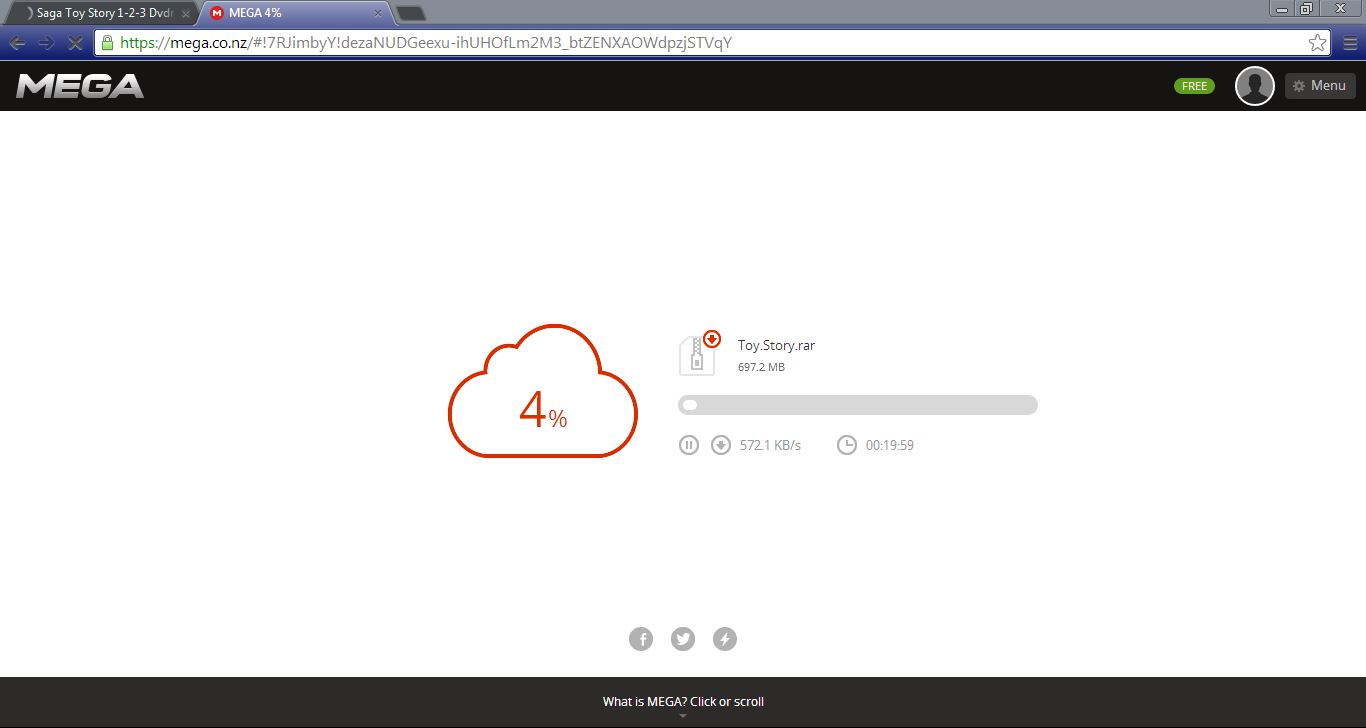Open the Menu button in header
This screenshot has width=1366, height=728.
(1320, 86)
